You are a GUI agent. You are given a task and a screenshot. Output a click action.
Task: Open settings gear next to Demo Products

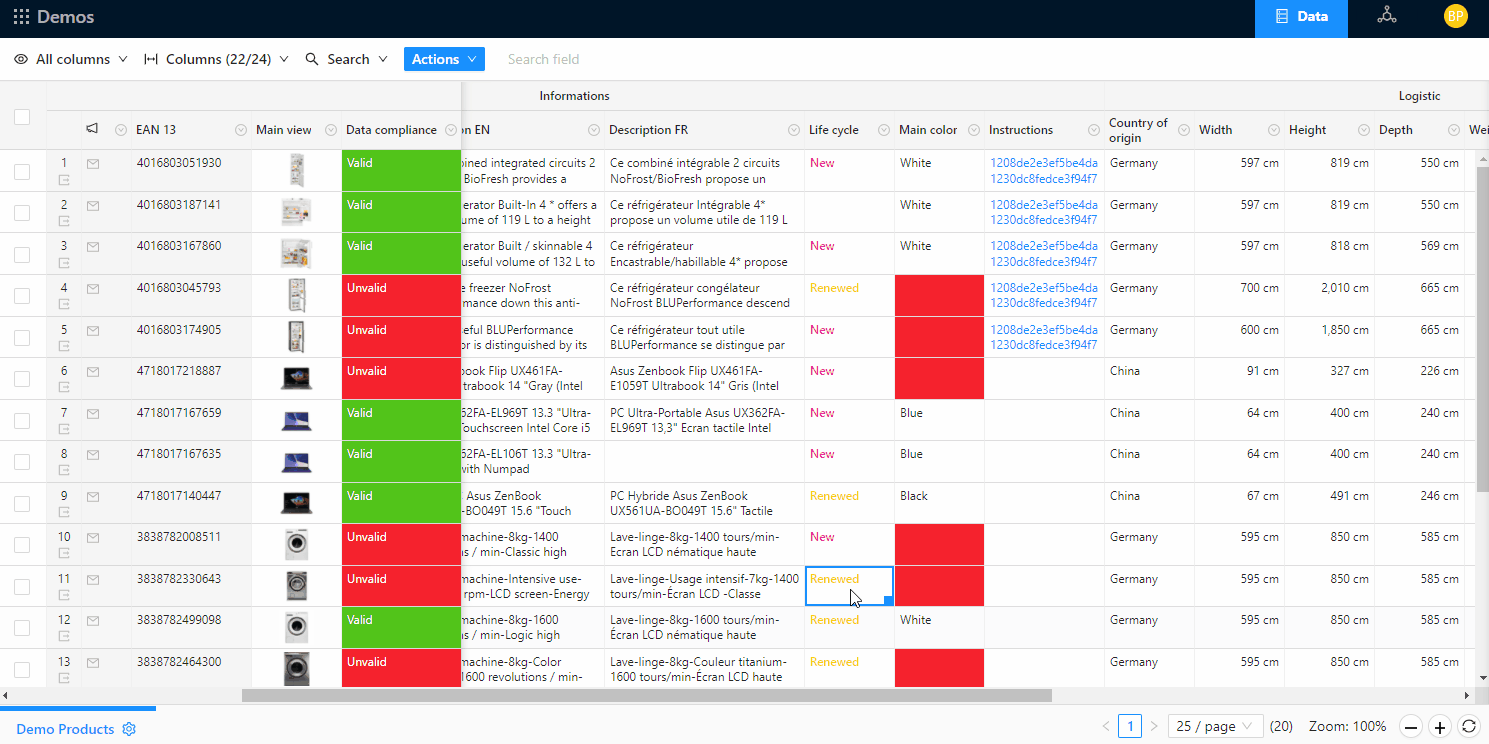point(129,729)
